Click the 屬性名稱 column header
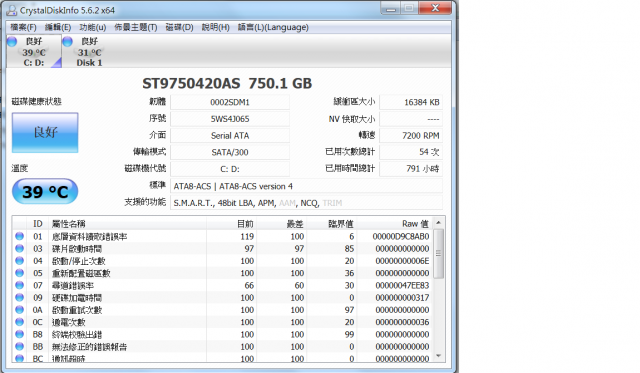 click(x=127, y=224)
